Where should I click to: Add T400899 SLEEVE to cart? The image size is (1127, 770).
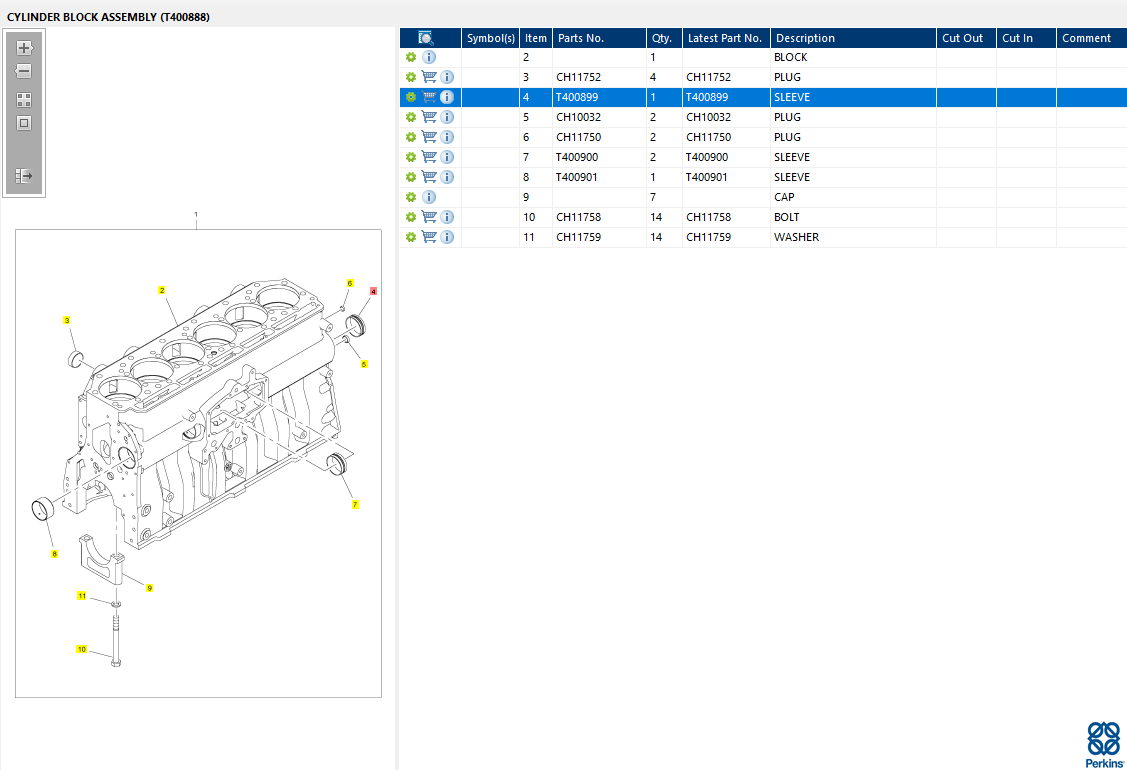[429, 97]
